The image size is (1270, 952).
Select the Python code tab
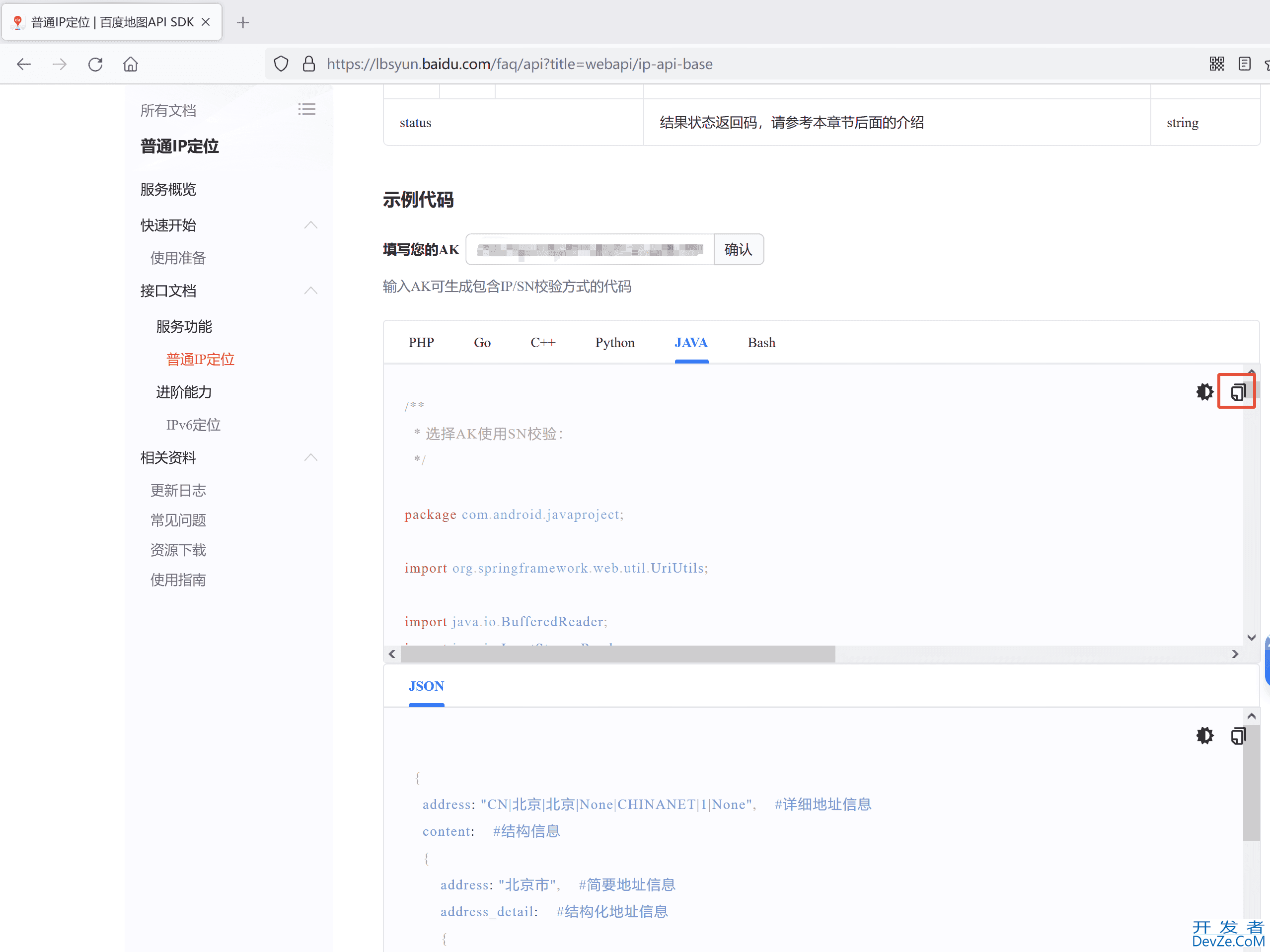coord(614,343)
